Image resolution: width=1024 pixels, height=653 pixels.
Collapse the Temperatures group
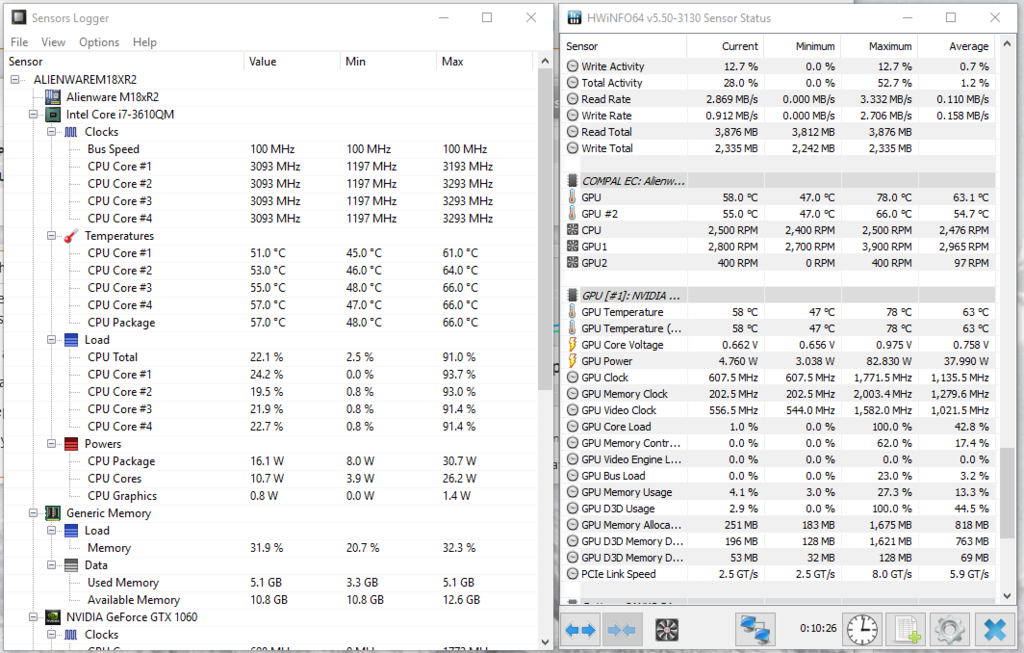point(52,236)
